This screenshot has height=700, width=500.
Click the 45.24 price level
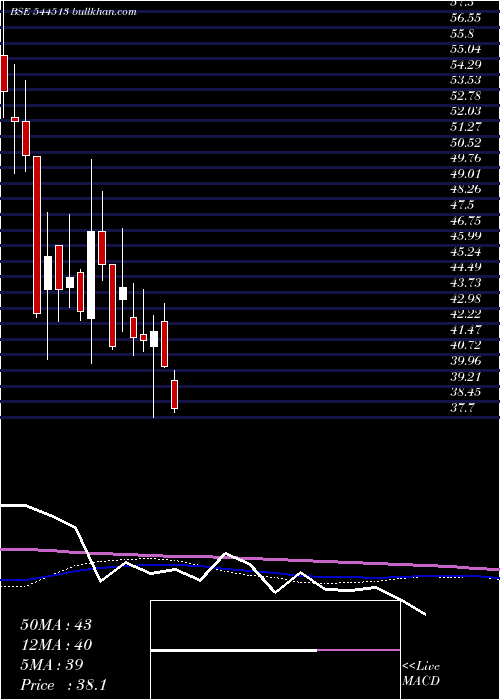click(466, 252)
